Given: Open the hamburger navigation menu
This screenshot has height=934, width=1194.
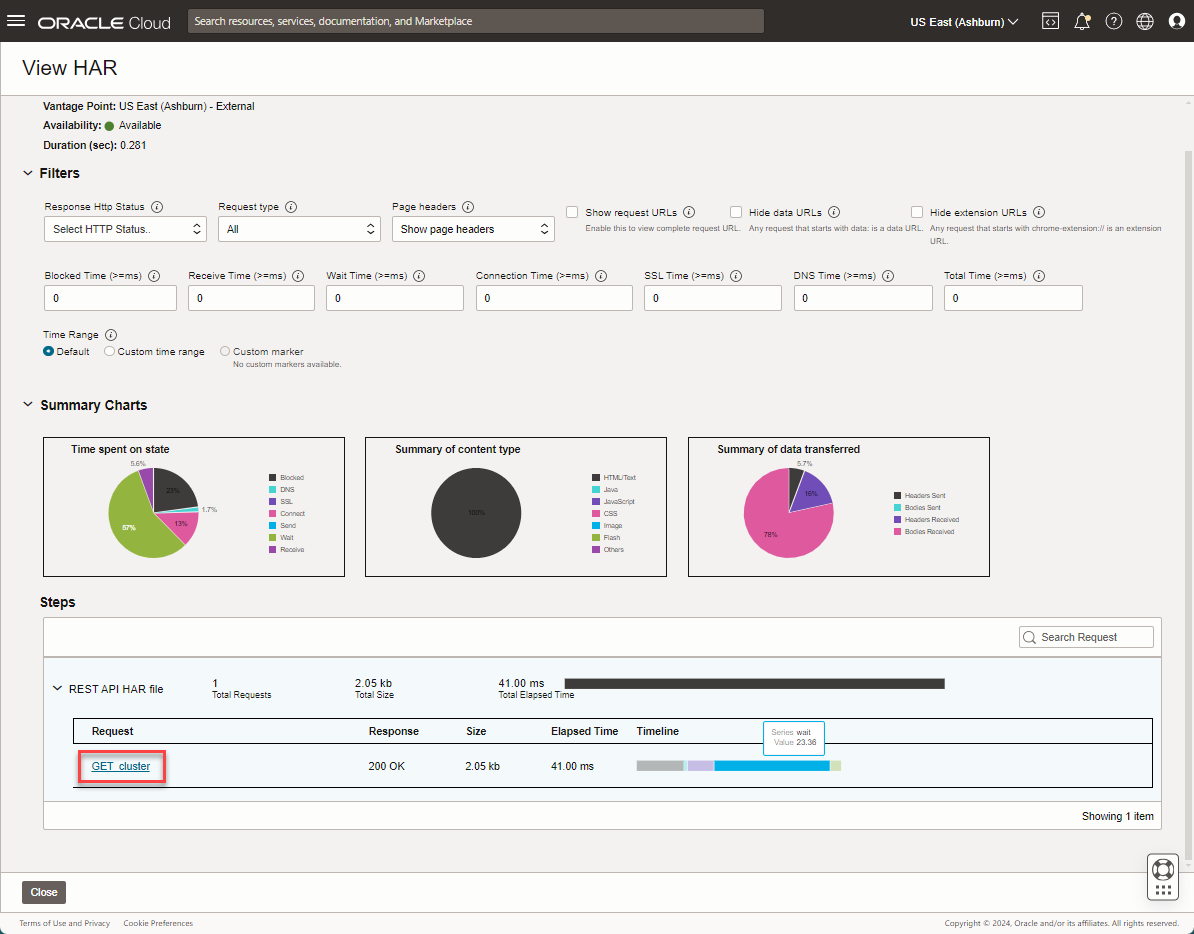Looking at the screenshot, I should 16,21.
